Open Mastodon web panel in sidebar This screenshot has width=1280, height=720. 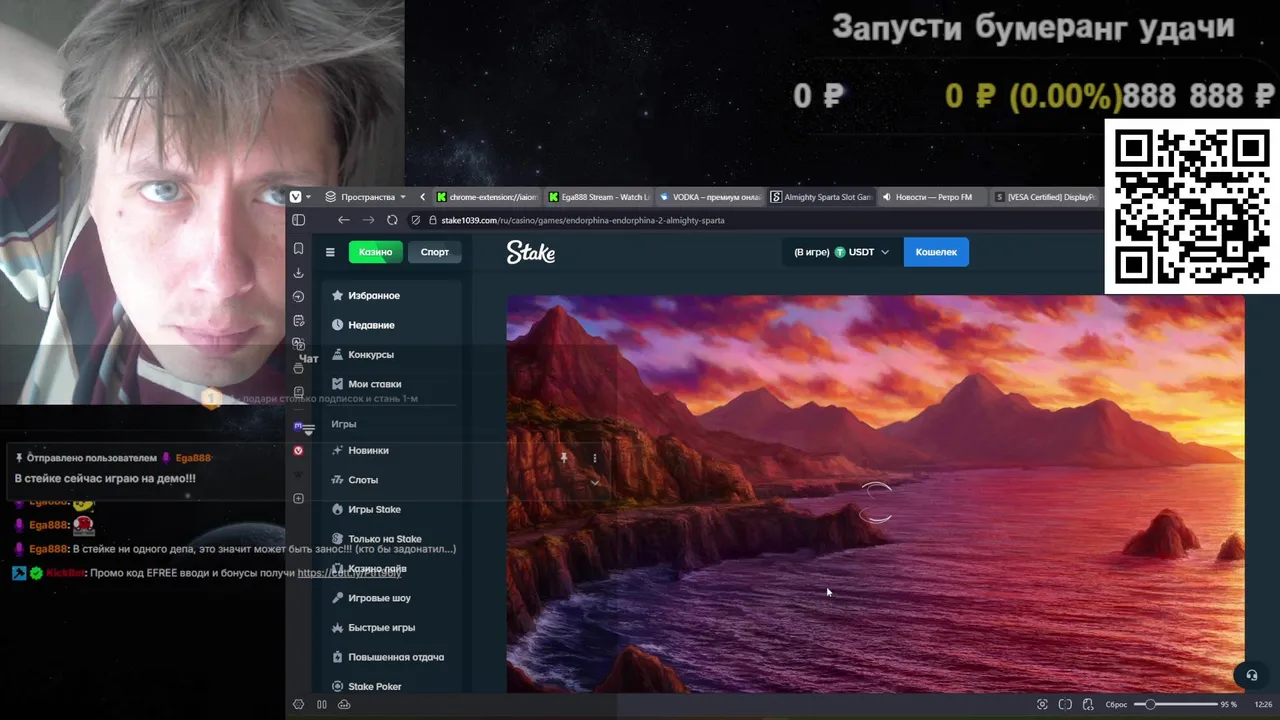coord(298,426)
